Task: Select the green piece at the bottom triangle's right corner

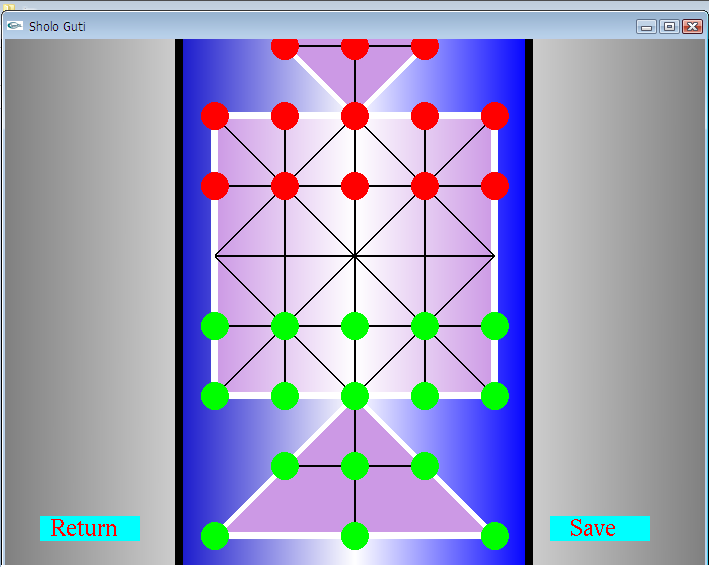Action: [x=495, y=536]
